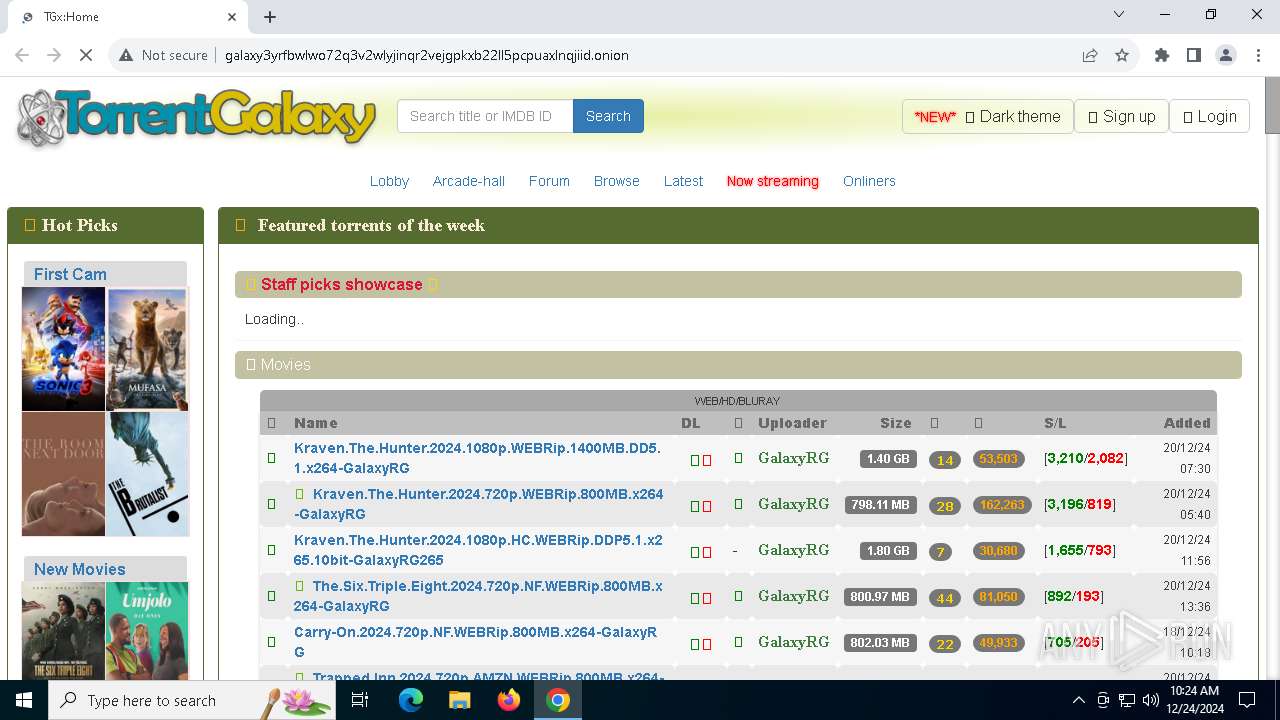The image size is (1280, 720).
Task: Open the Latest menu item
Action: [x=683, y=181]
